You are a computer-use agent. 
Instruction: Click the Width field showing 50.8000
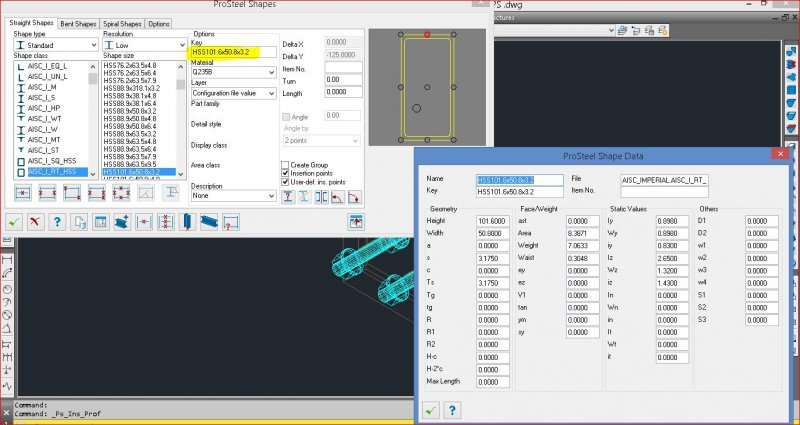tap(493, 233)
